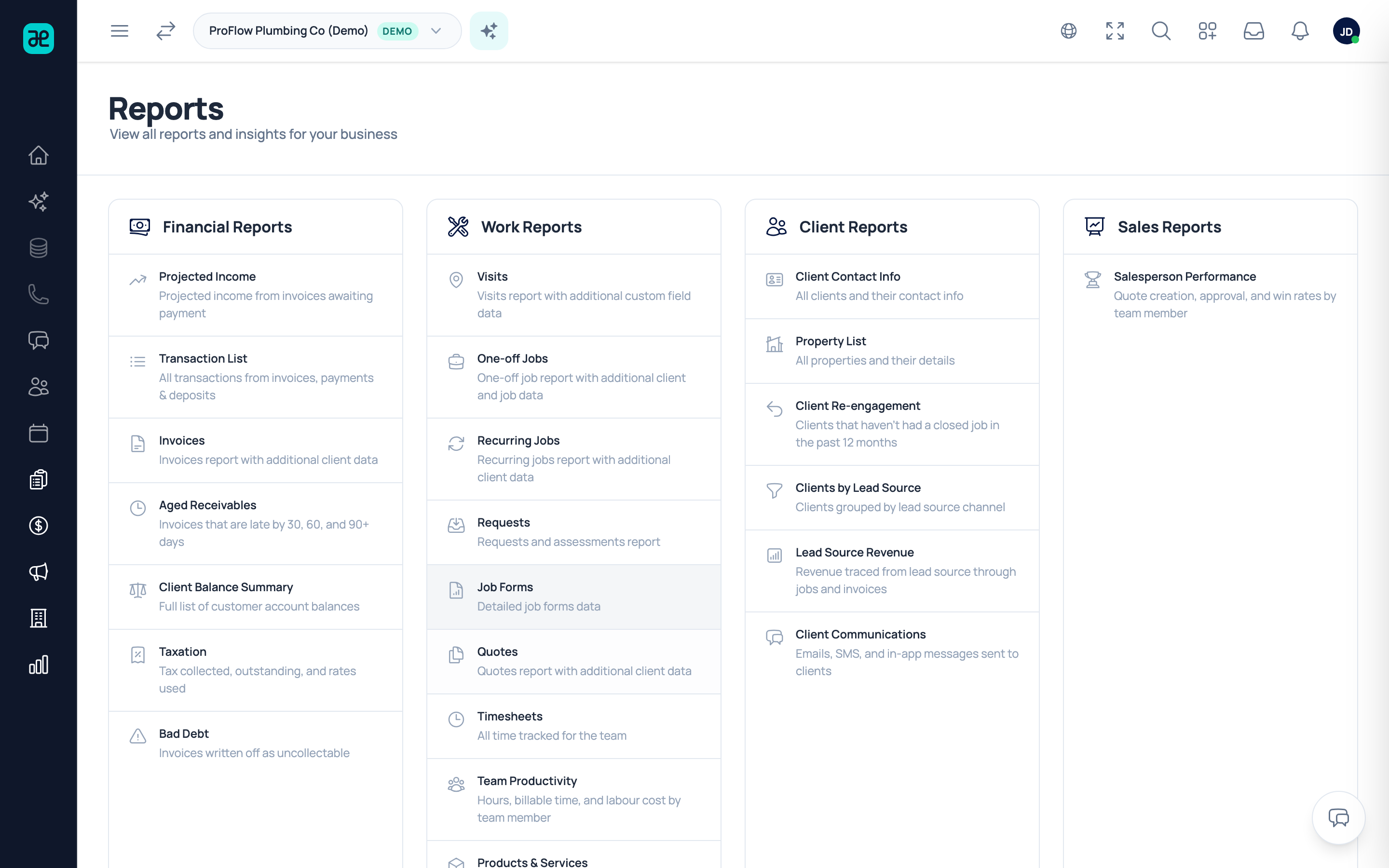Toggle the hamburger menu

(120, 31)
